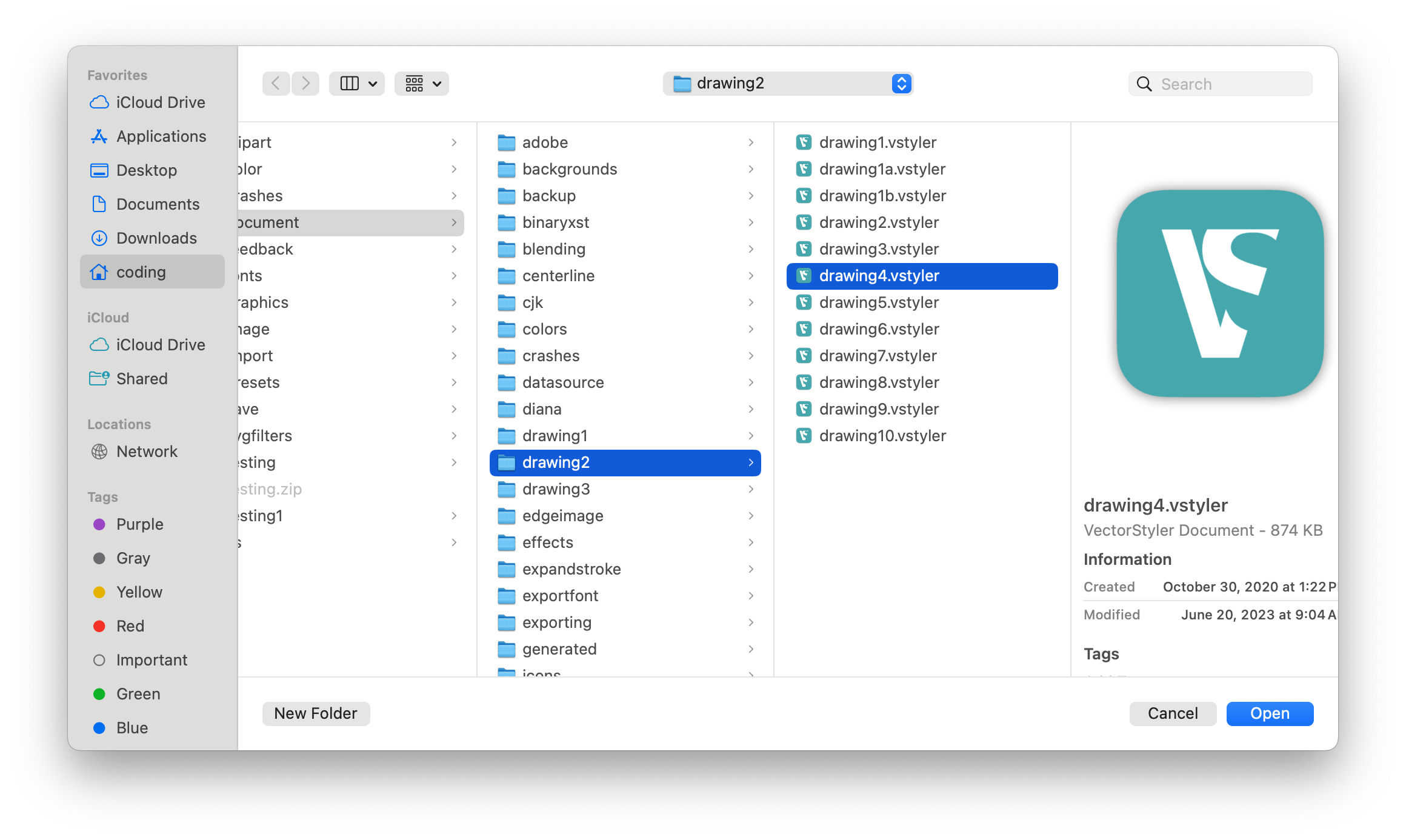Viewport: 1406px width, 840px height.
Task: Click the large VectorStyler preview icon
Action: point(1219,293)
